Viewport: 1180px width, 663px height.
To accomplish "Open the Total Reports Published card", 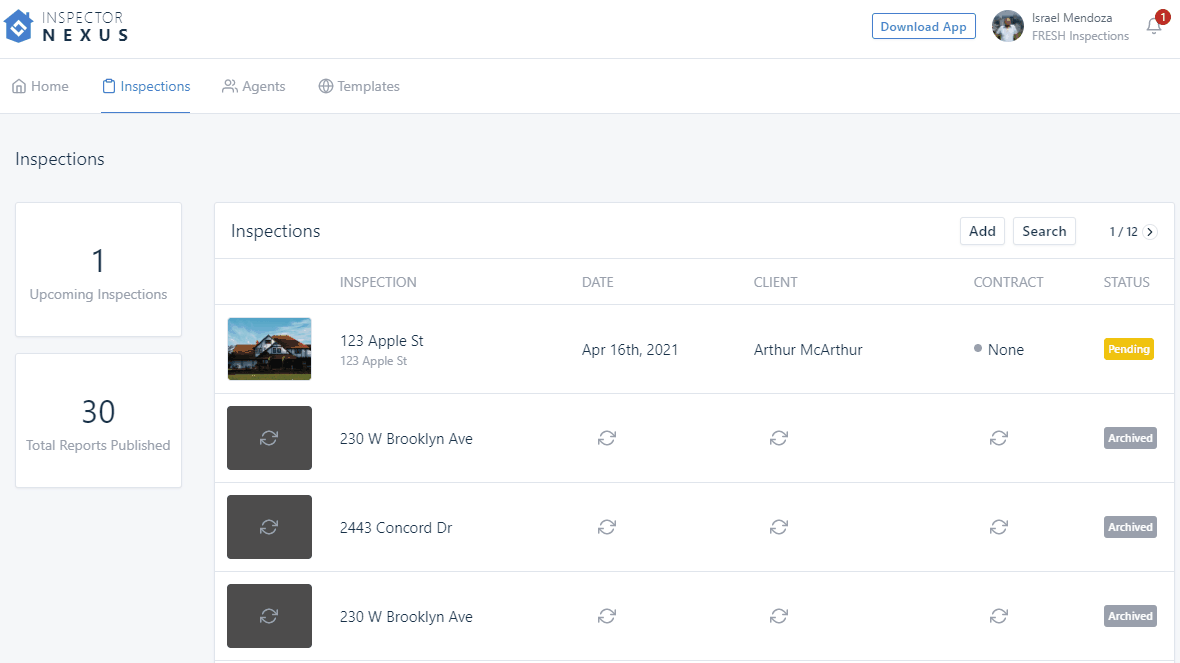I will (x=98, y=421).
